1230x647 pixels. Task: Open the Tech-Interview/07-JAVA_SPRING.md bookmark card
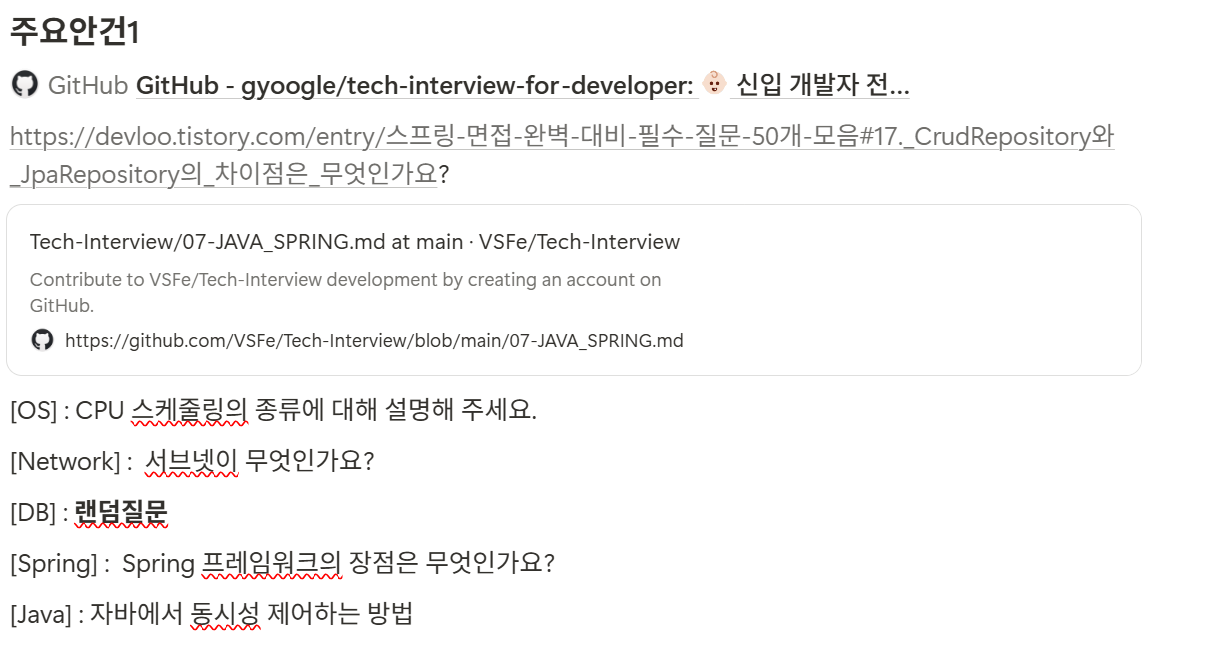point(574,290)
